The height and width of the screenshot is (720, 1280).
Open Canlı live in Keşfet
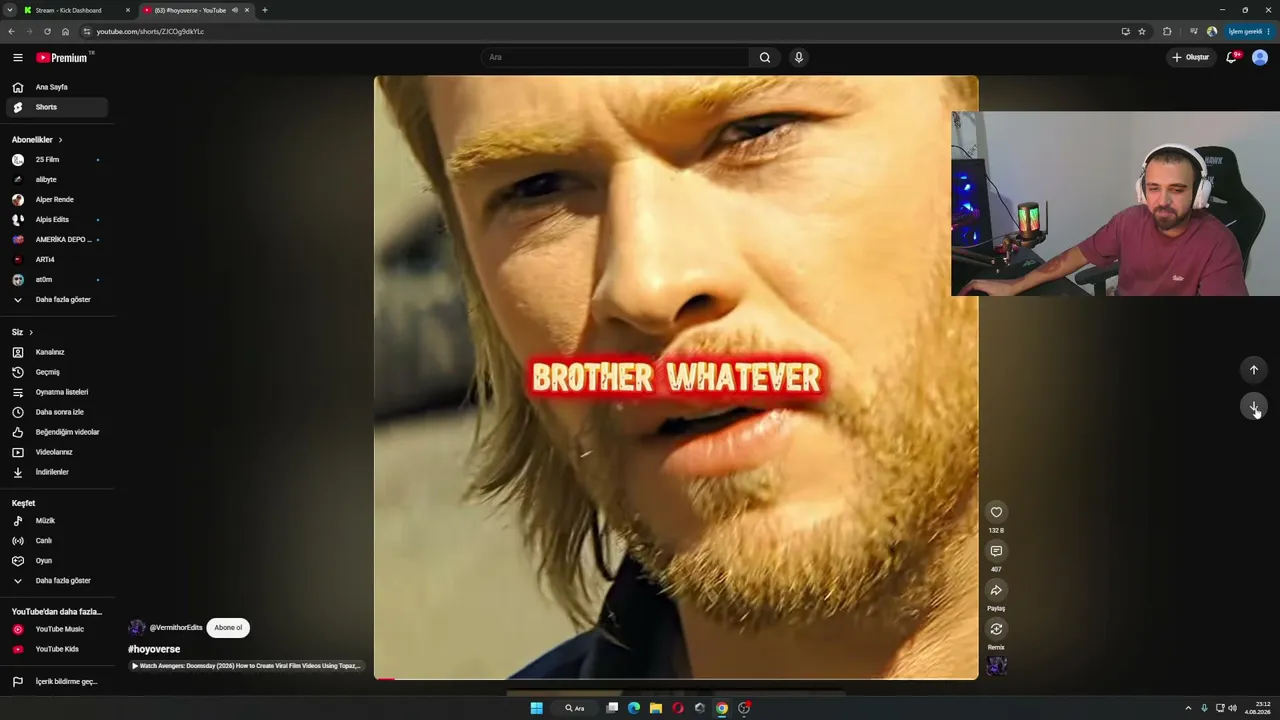(57, 541)
